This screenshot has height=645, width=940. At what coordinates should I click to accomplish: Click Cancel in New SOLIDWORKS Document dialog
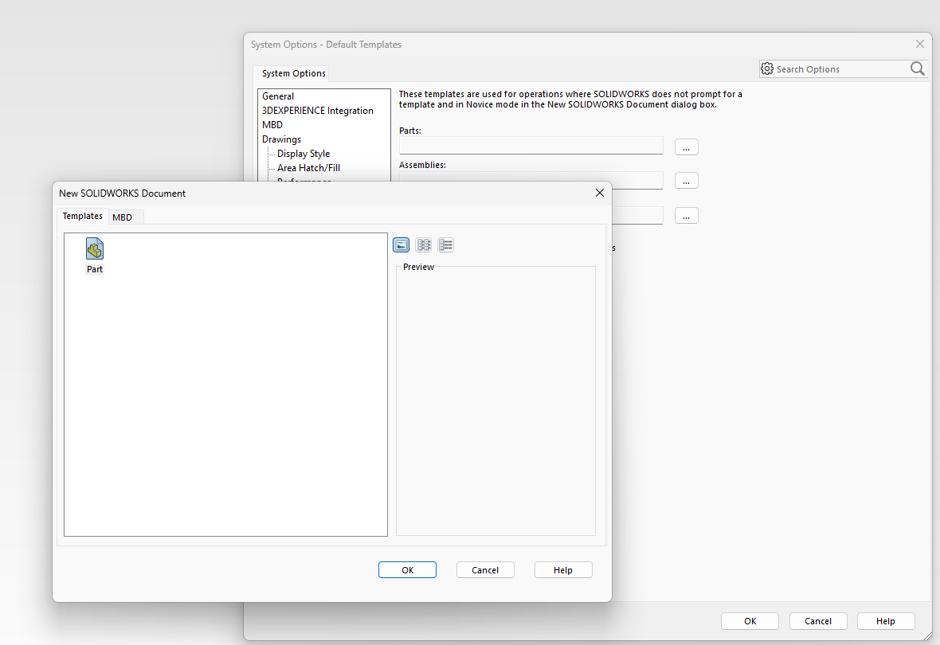pos(485,570)
